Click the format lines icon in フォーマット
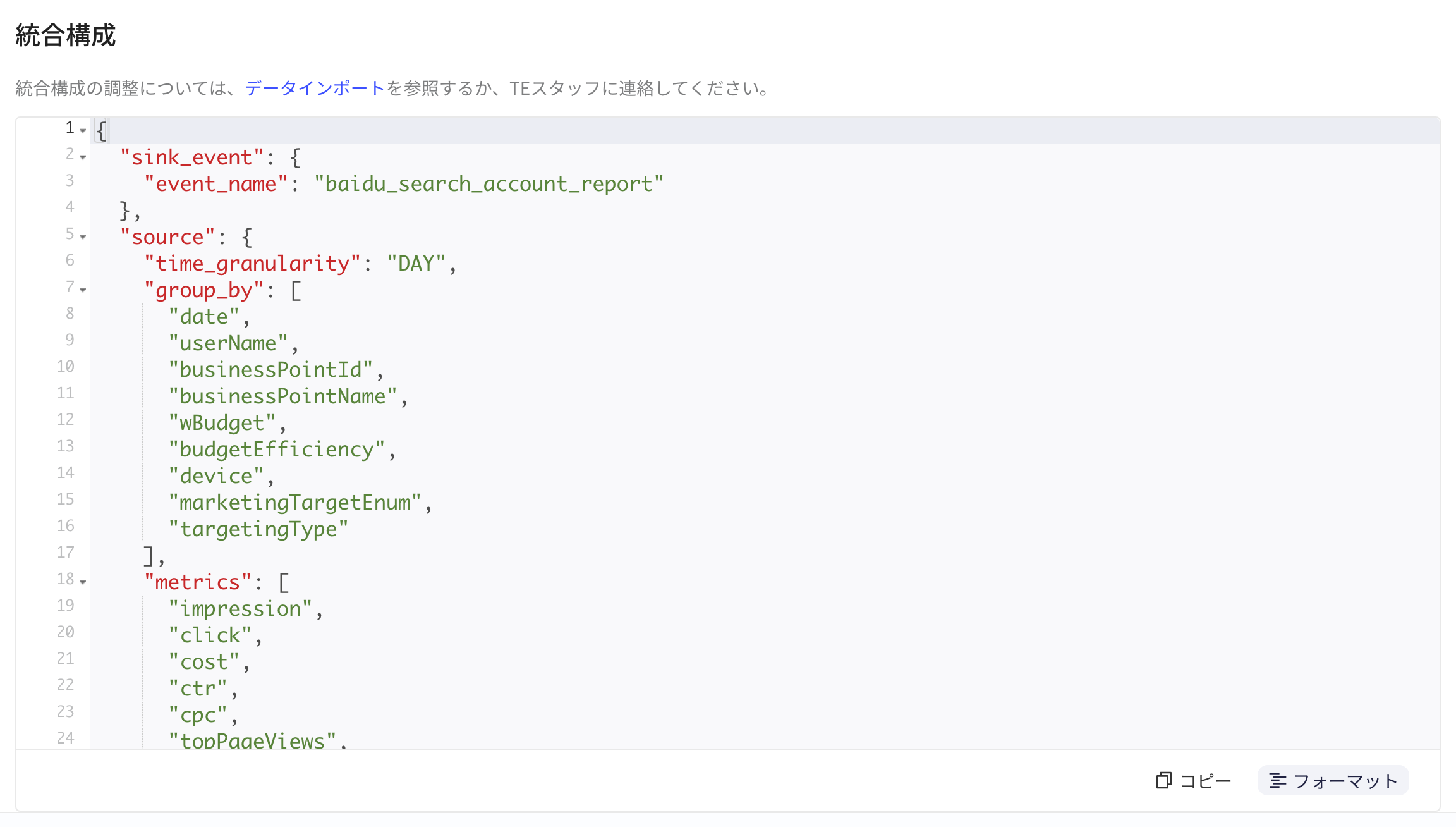The width and height of the screenshot is (1456, 827). [1278, 781]
